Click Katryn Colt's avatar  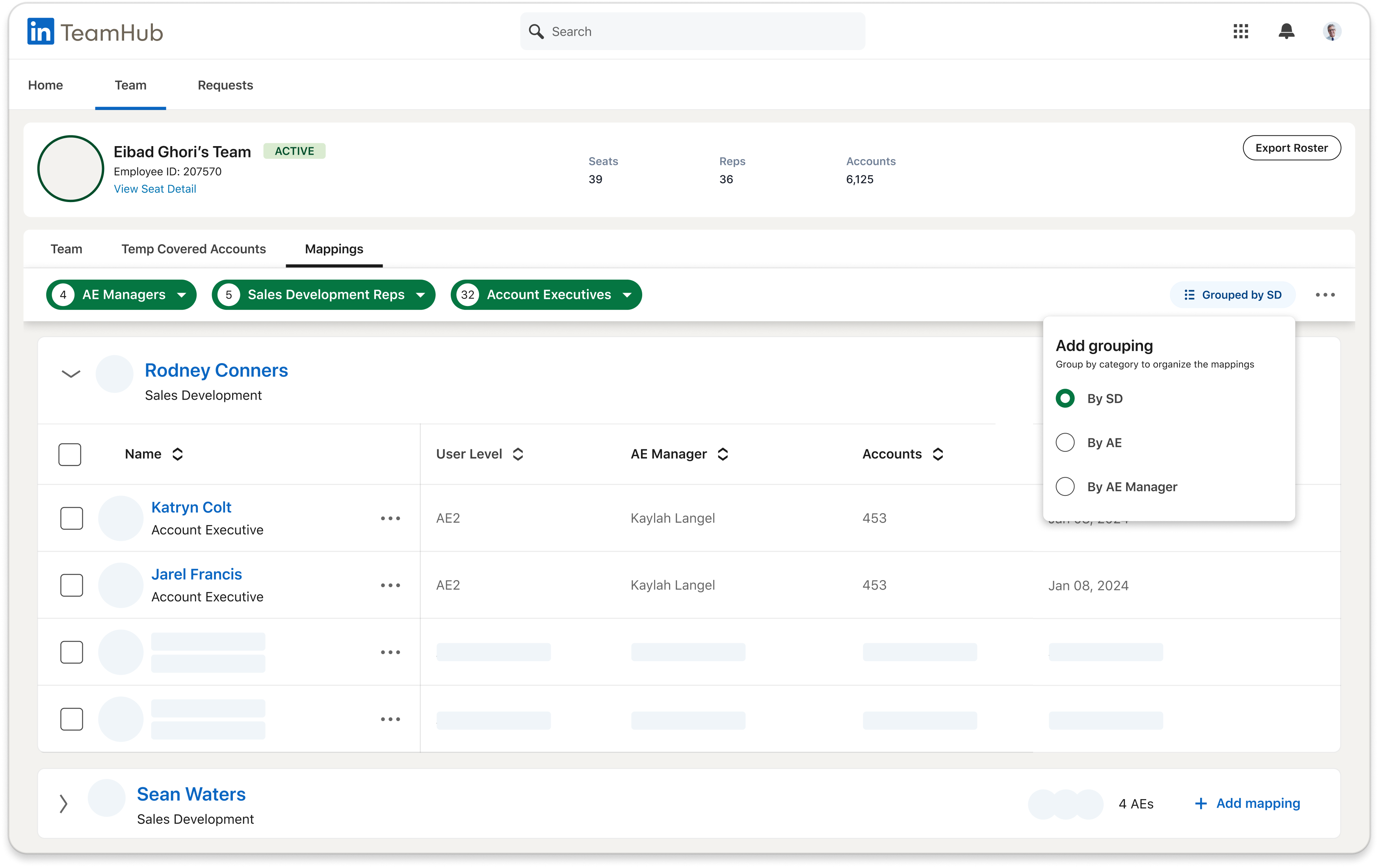point(120,518)
